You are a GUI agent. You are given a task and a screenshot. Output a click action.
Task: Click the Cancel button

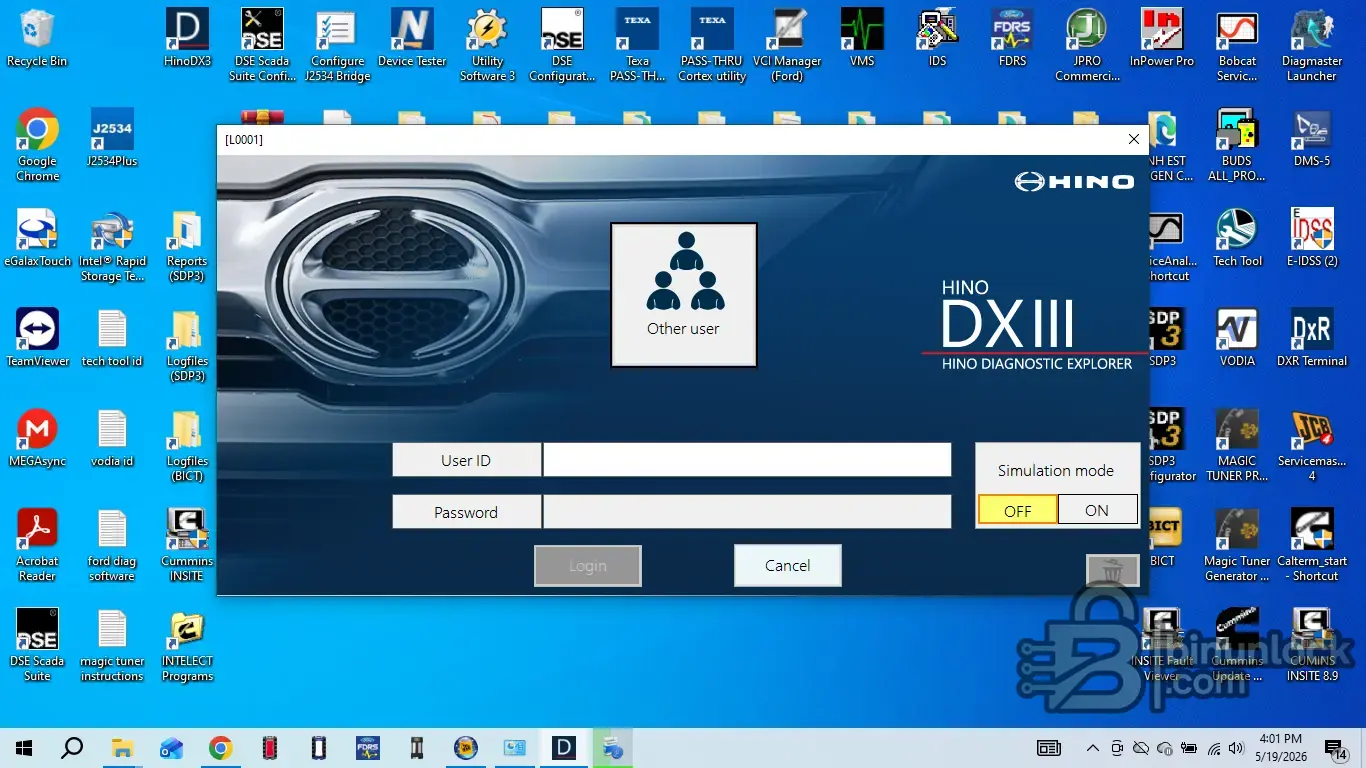tap(788, 566)
